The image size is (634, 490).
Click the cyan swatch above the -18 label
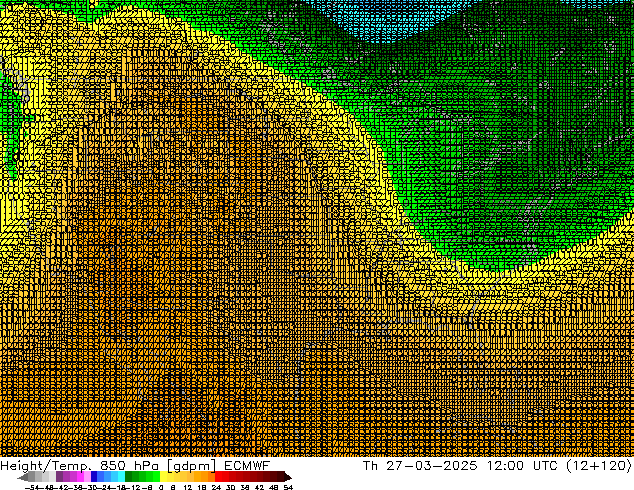click(121, 476)
